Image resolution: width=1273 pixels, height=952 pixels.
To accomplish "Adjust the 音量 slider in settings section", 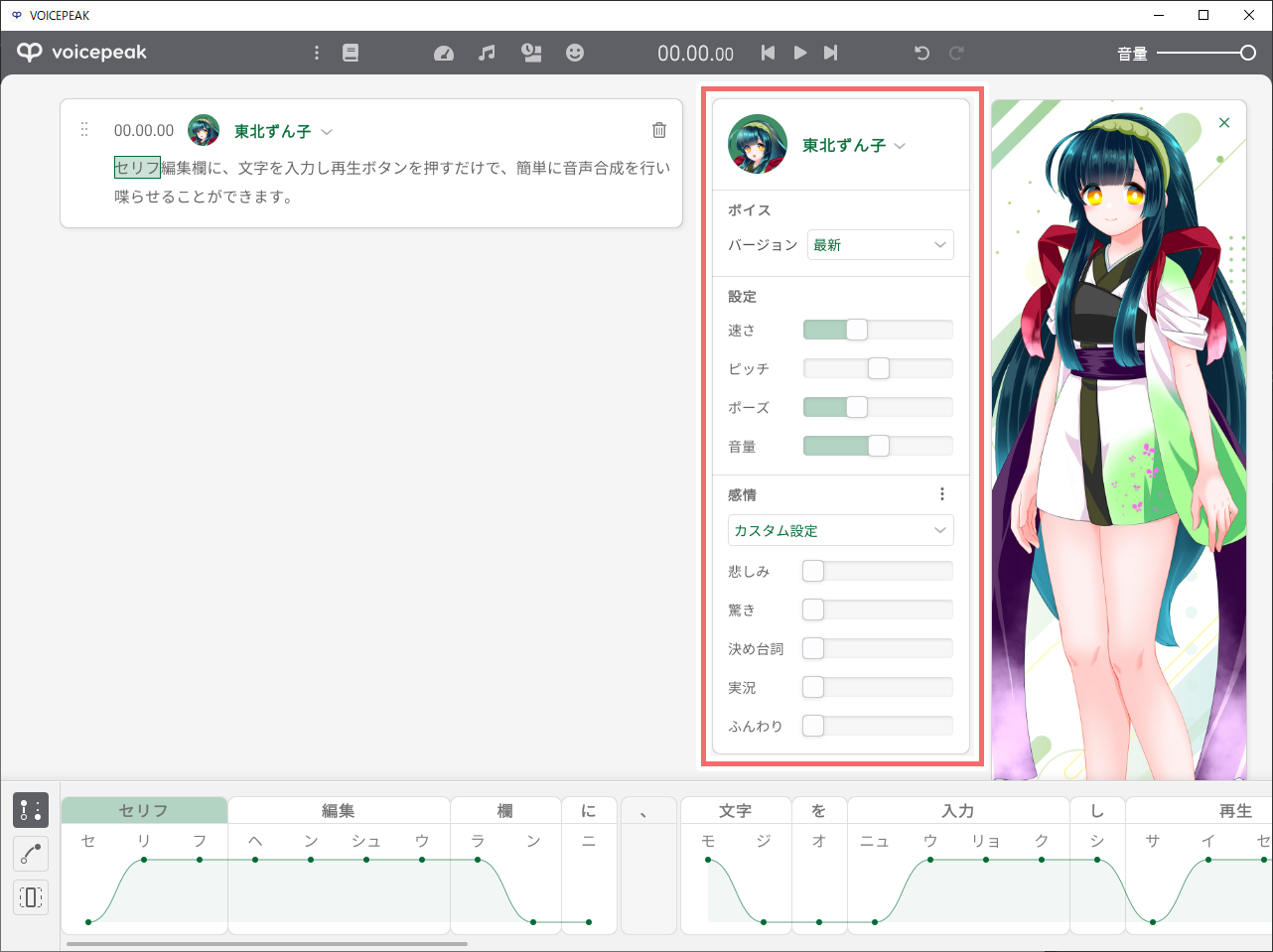I will [878, 446].
